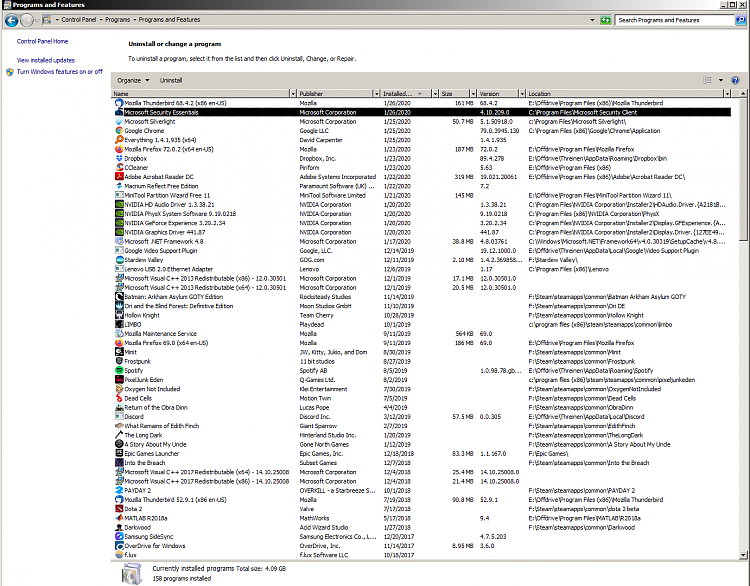The width and height of the screenshot is (750, 586).
Task: Change the view with the views icon
Action: click(x=707, y=80)
